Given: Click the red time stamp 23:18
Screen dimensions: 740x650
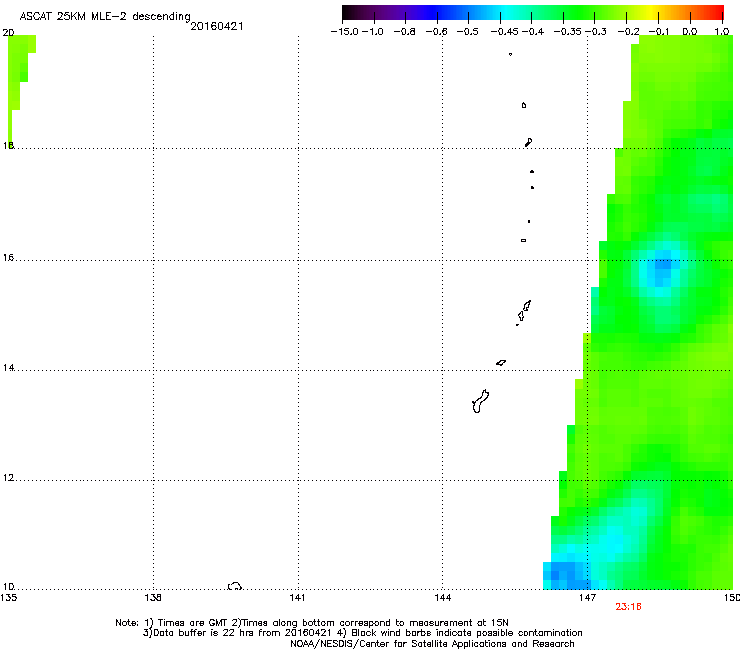Looking at the screenshot, I should coord(628,607).
